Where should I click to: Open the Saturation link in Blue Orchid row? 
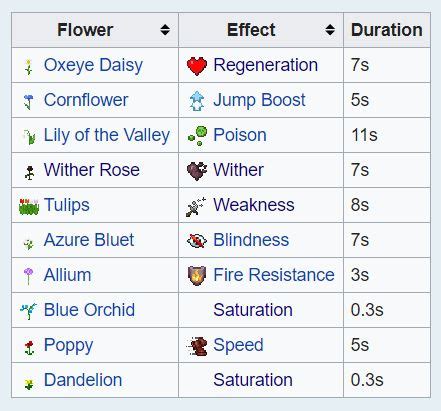click(253, 310)
